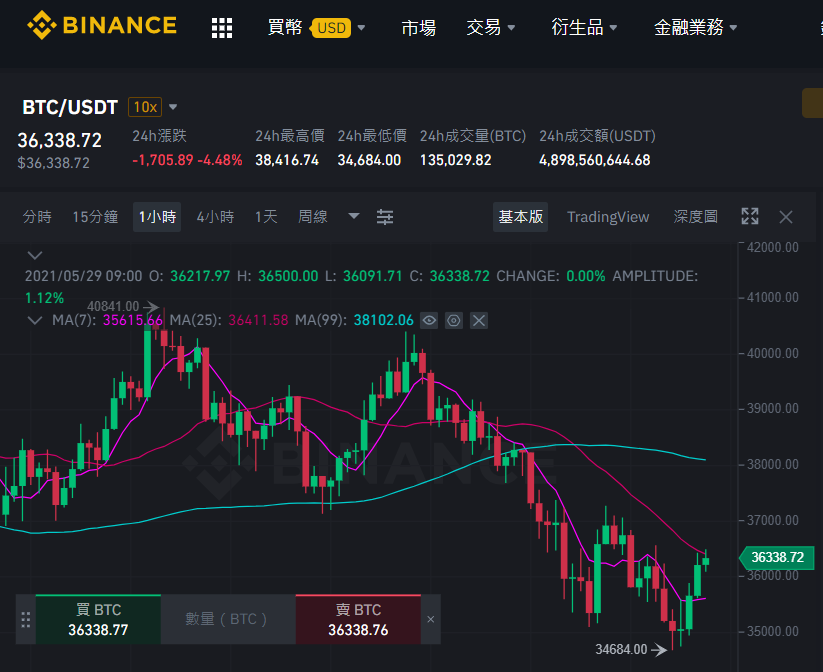Select 4小時 chart interval
This screenshot has height=672, width=823.
pyautogui.click(x=215, y=217)
